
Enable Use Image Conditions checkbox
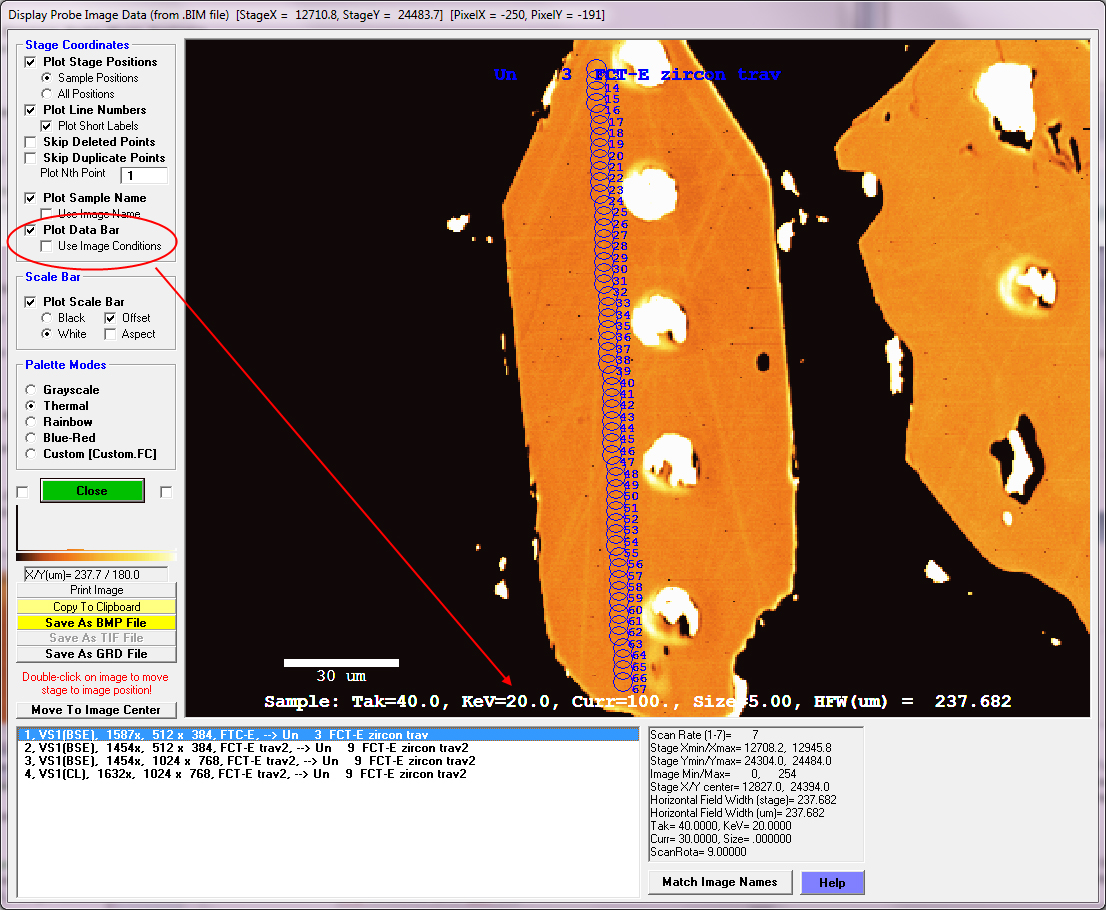(x=46, y=246)
